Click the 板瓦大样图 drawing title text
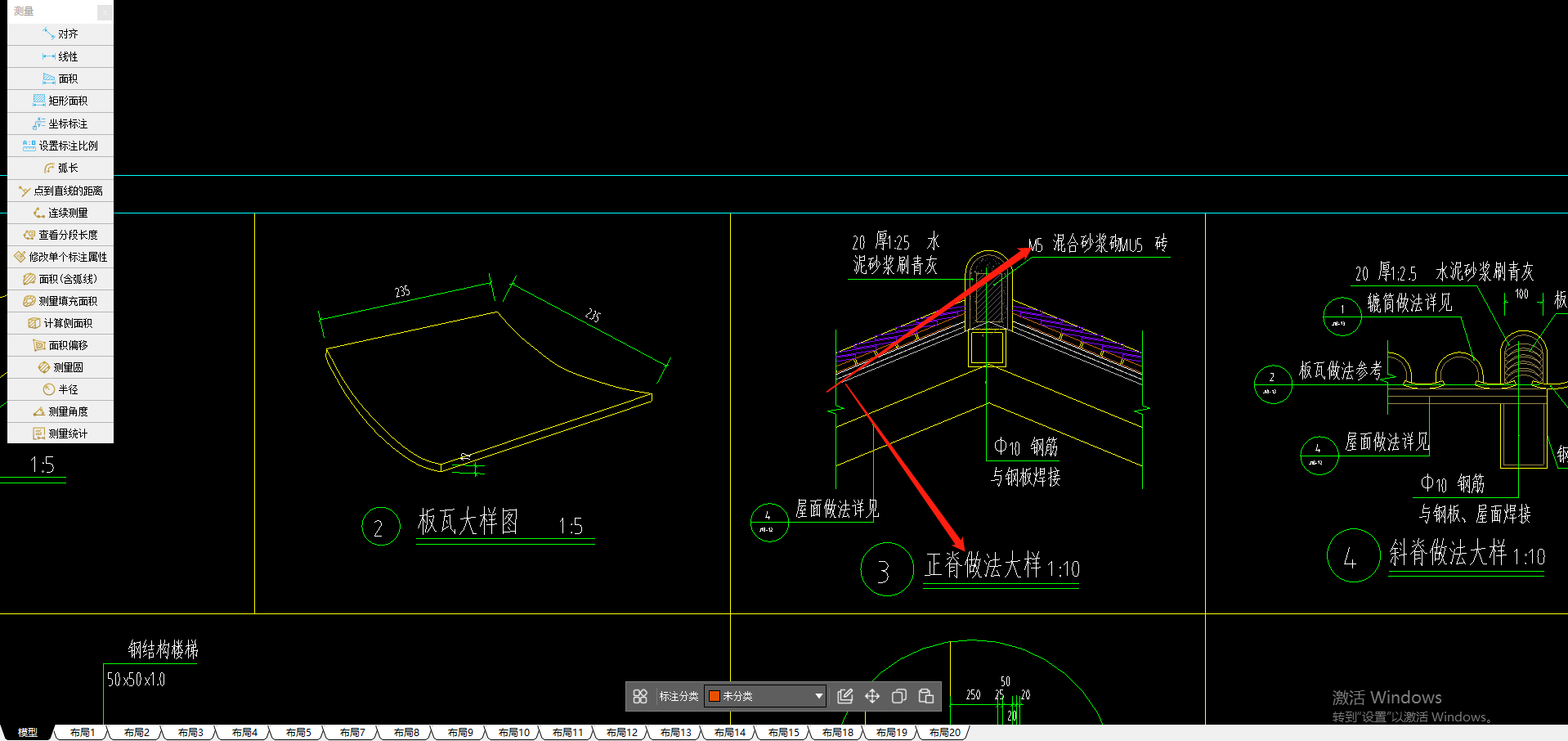The height and width of the screenshot is (741, 1568). [x=468, y=522]
